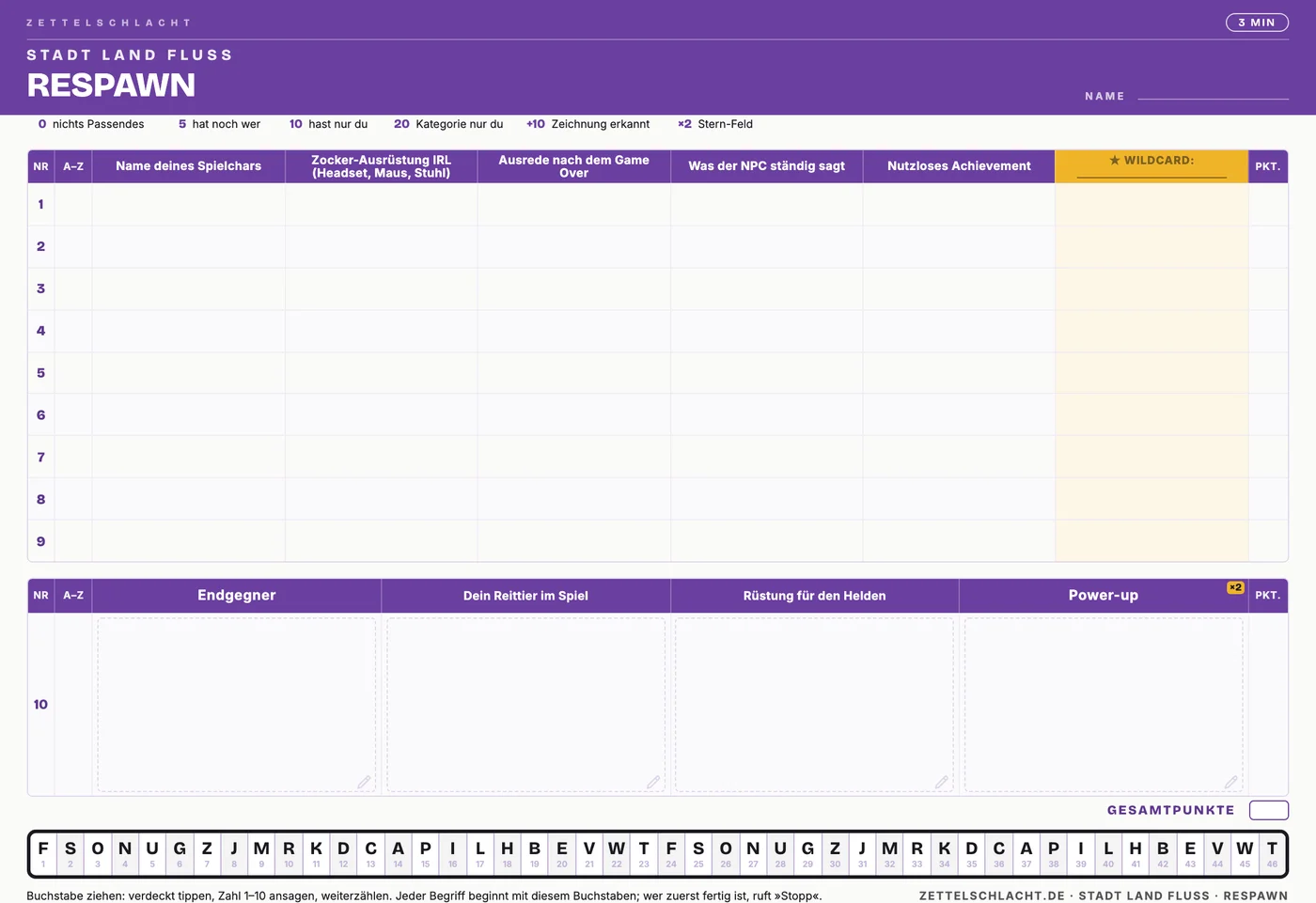
Task: Click letter B numbered 19 in the letter strip
Action: pos(535,853)
